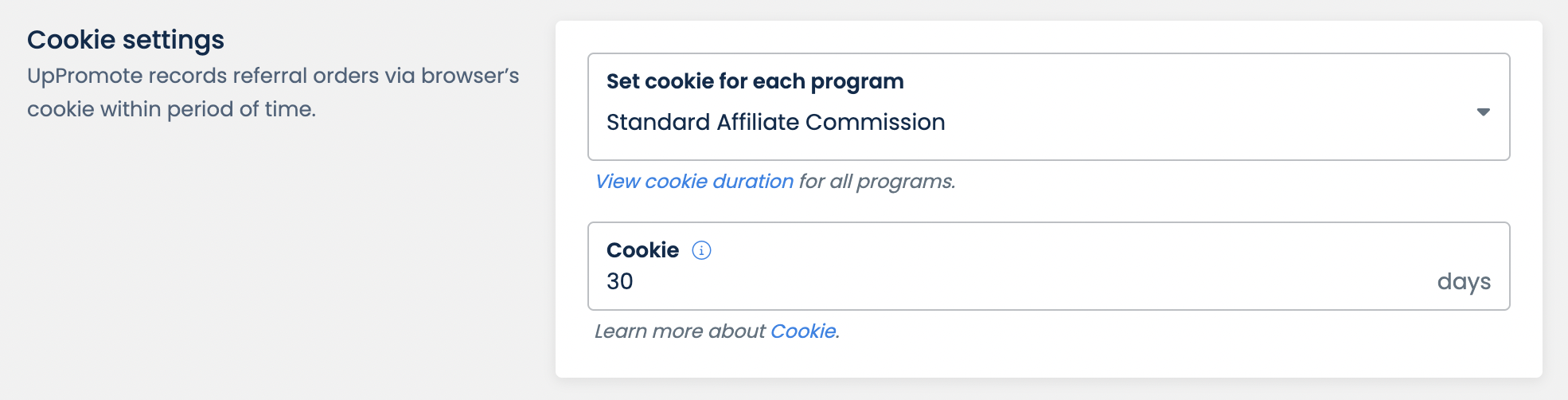1568x400 pixels.
Task: Click the UpPromote description paragraph
Action: 272,92
